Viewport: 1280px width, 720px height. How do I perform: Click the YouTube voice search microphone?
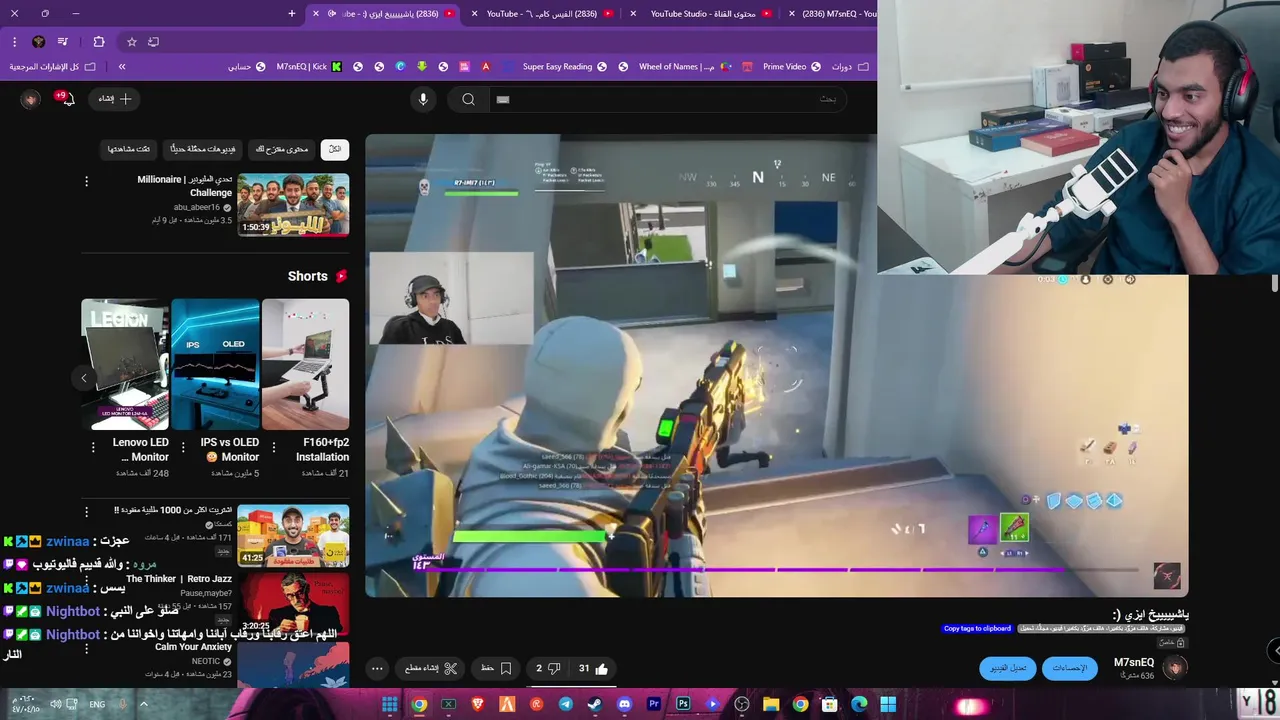pos(423,99)
